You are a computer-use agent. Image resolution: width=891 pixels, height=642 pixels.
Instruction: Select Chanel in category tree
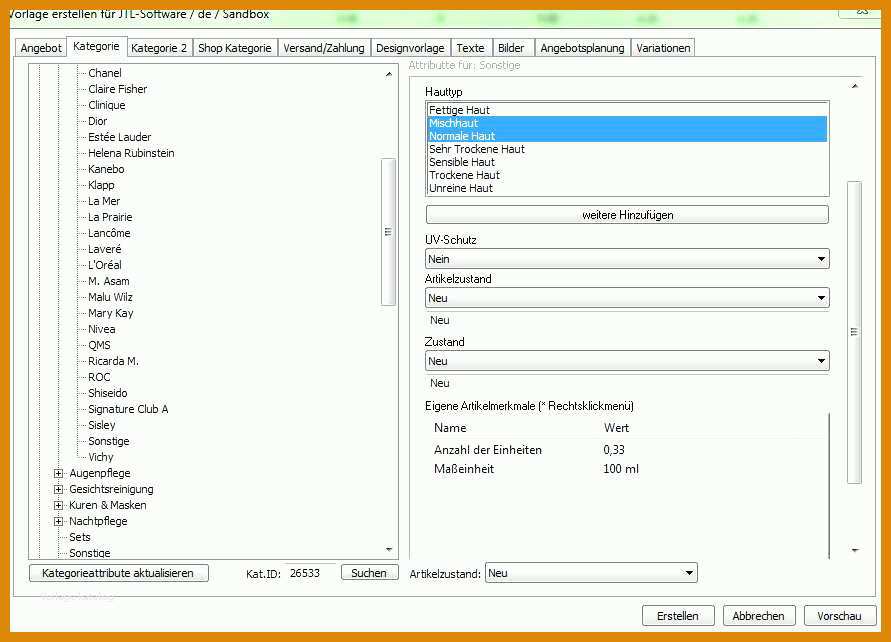pyautogui.click(x=105, y=73)
